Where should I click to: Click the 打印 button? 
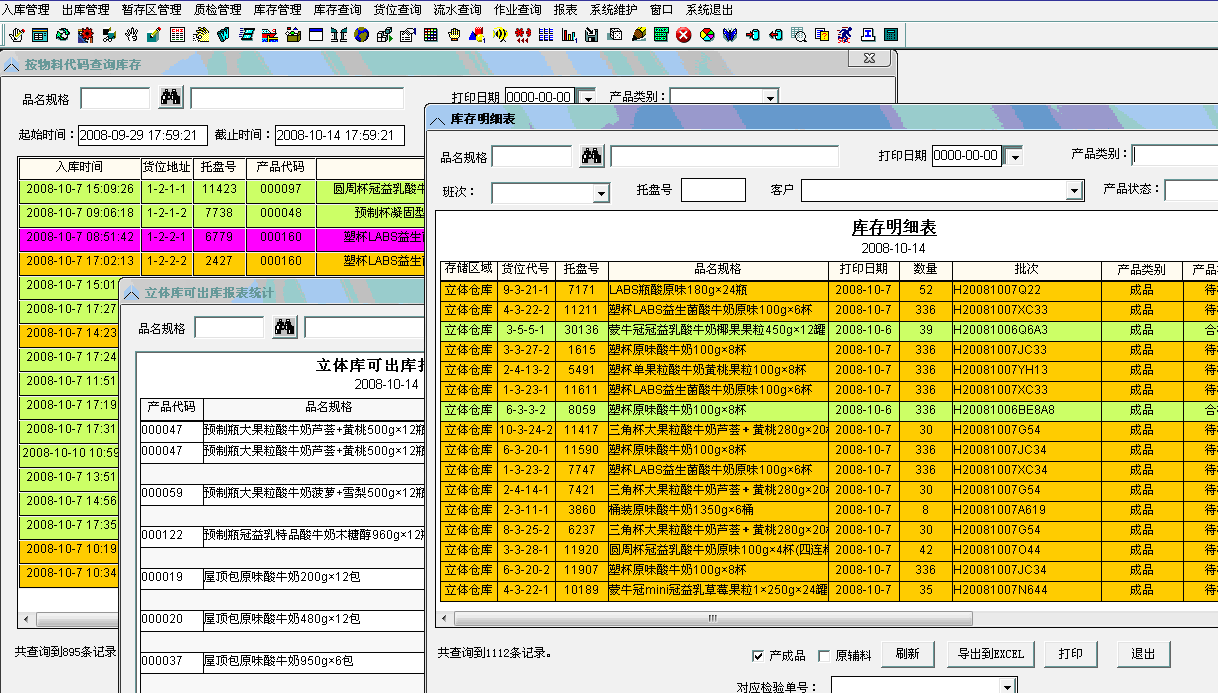1071,655
